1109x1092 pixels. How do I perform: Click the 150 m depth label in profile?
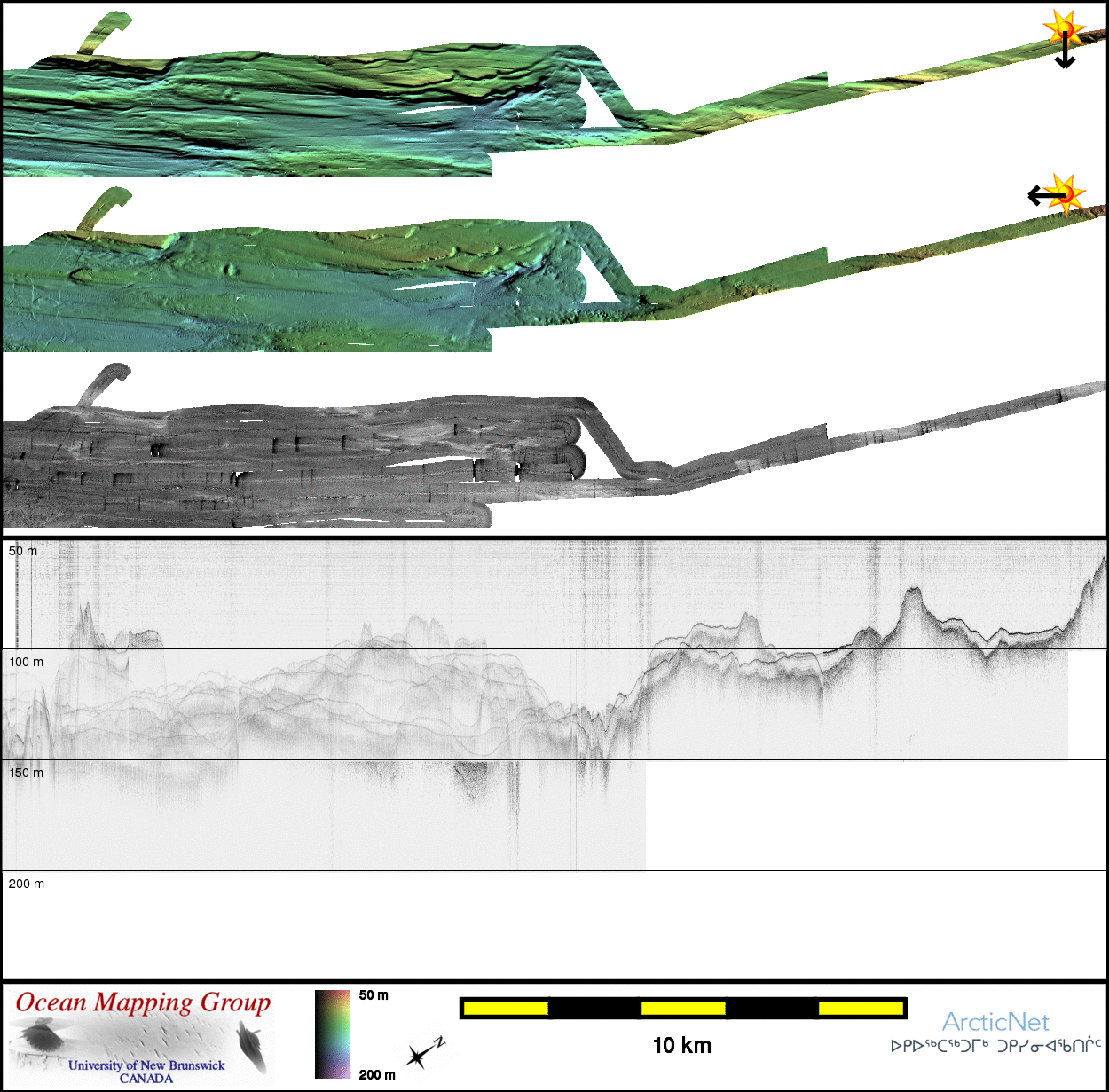[26, 773]
